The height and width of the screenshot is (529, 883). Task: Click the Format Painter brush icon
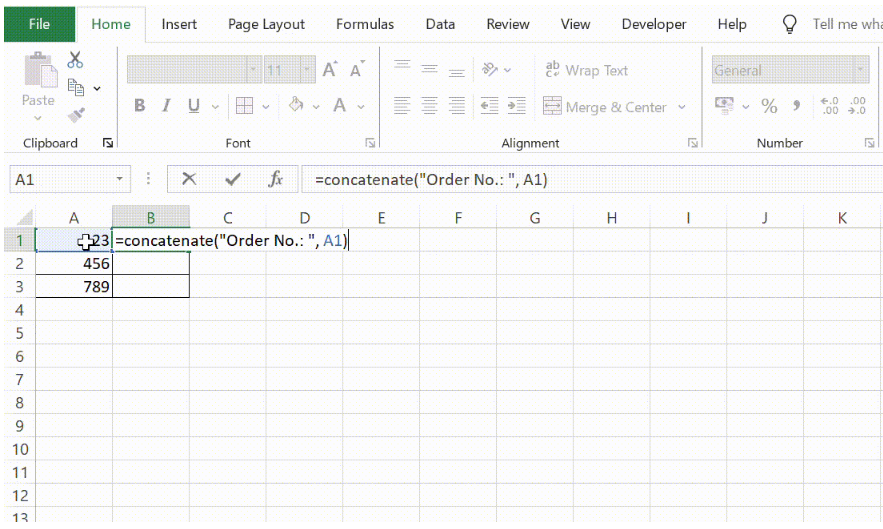pyautogui.click(x=75, y=115)
